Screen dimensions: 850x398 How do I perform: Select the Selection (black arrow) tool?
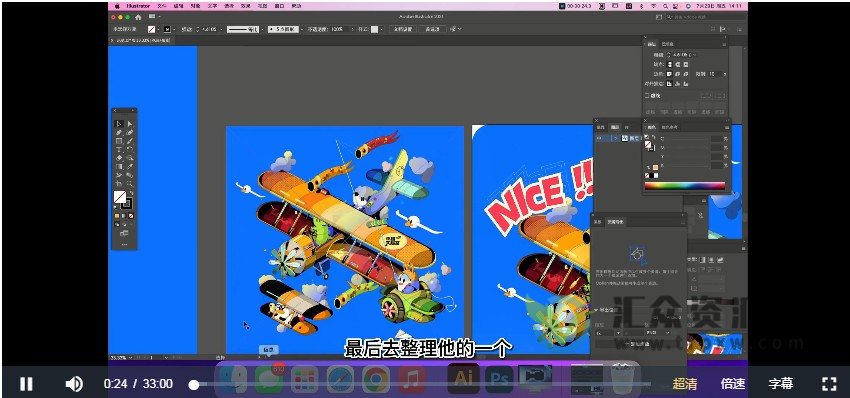(x=119, y=124)
